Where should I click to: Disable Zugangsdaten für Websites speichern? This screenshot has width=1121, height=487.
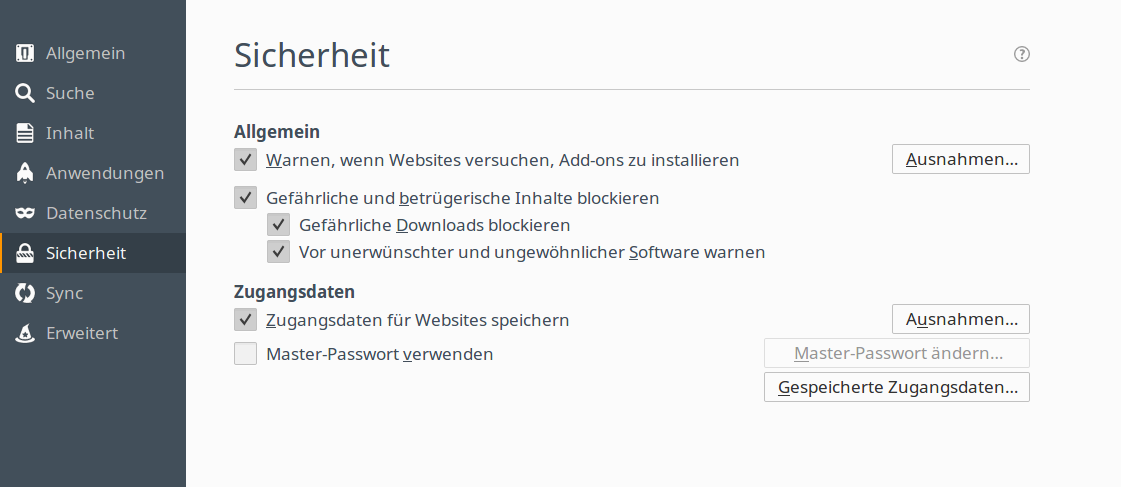(x=245, y=319)
